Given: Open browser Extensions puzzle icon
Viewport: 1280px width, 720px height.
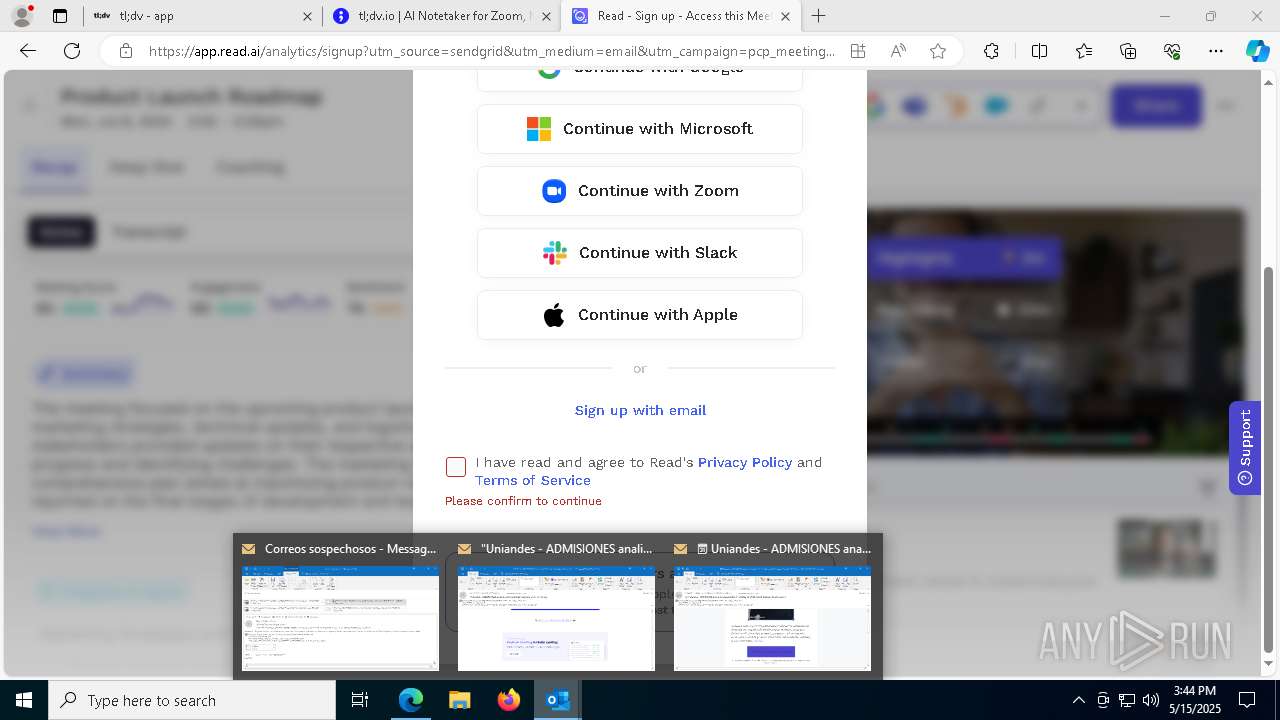Looking at the screenshot, I should 991,51.
